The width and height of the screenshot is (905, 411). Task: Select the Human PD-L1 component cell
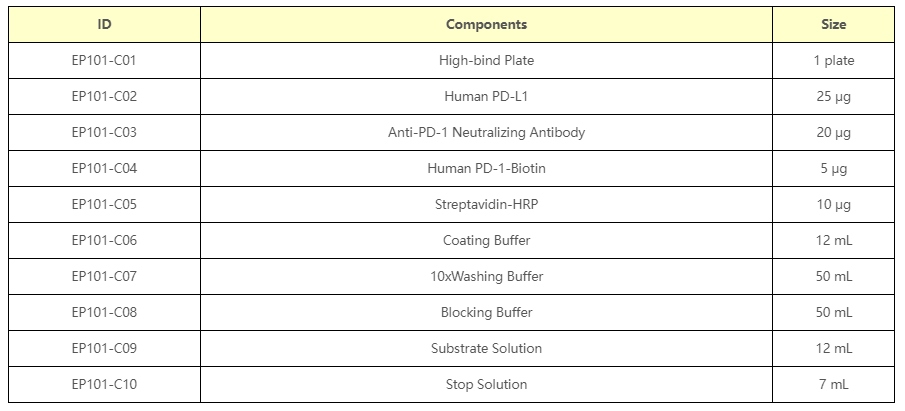(486, 96)
